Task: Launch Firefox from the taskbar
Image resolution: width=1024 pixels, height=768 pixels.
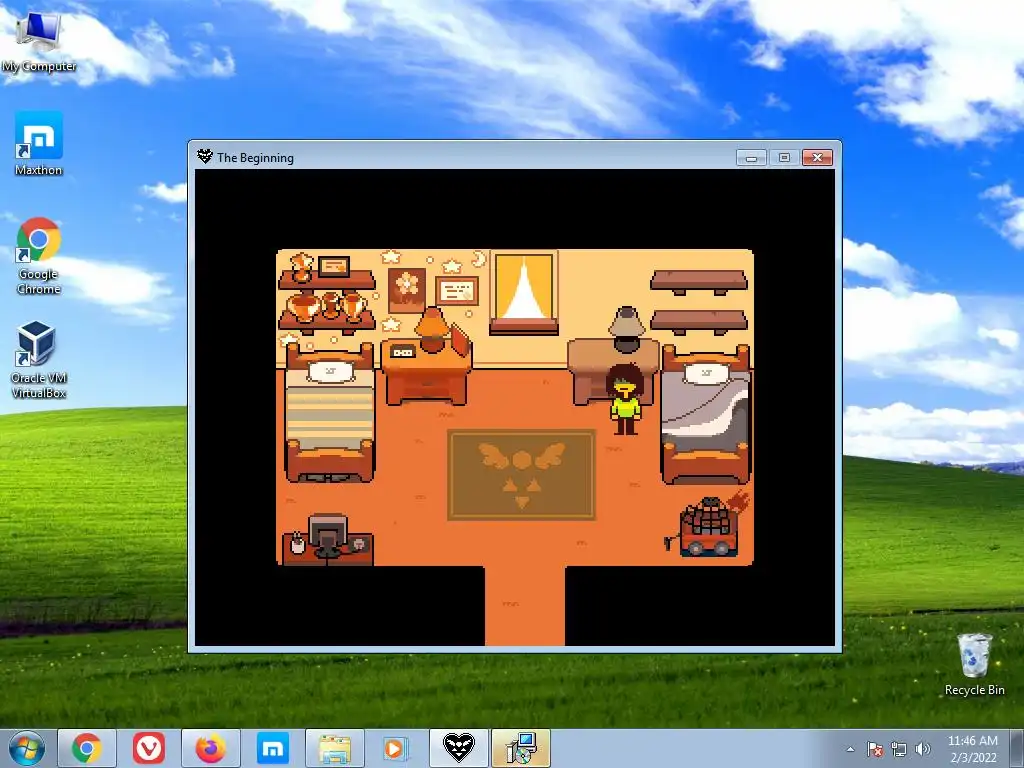Action: click(210, 748)
